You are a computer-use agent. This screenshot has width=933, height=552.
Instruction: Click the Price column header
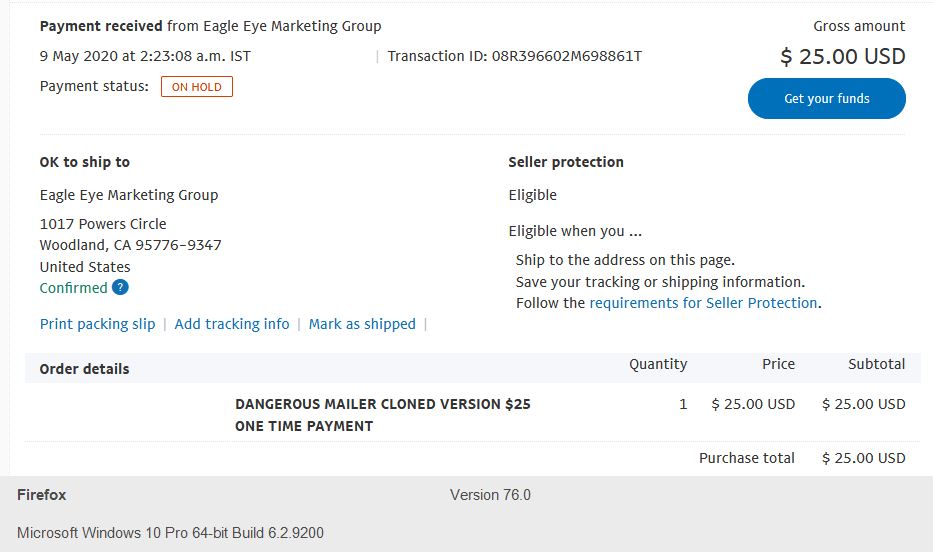pos(778,364)
